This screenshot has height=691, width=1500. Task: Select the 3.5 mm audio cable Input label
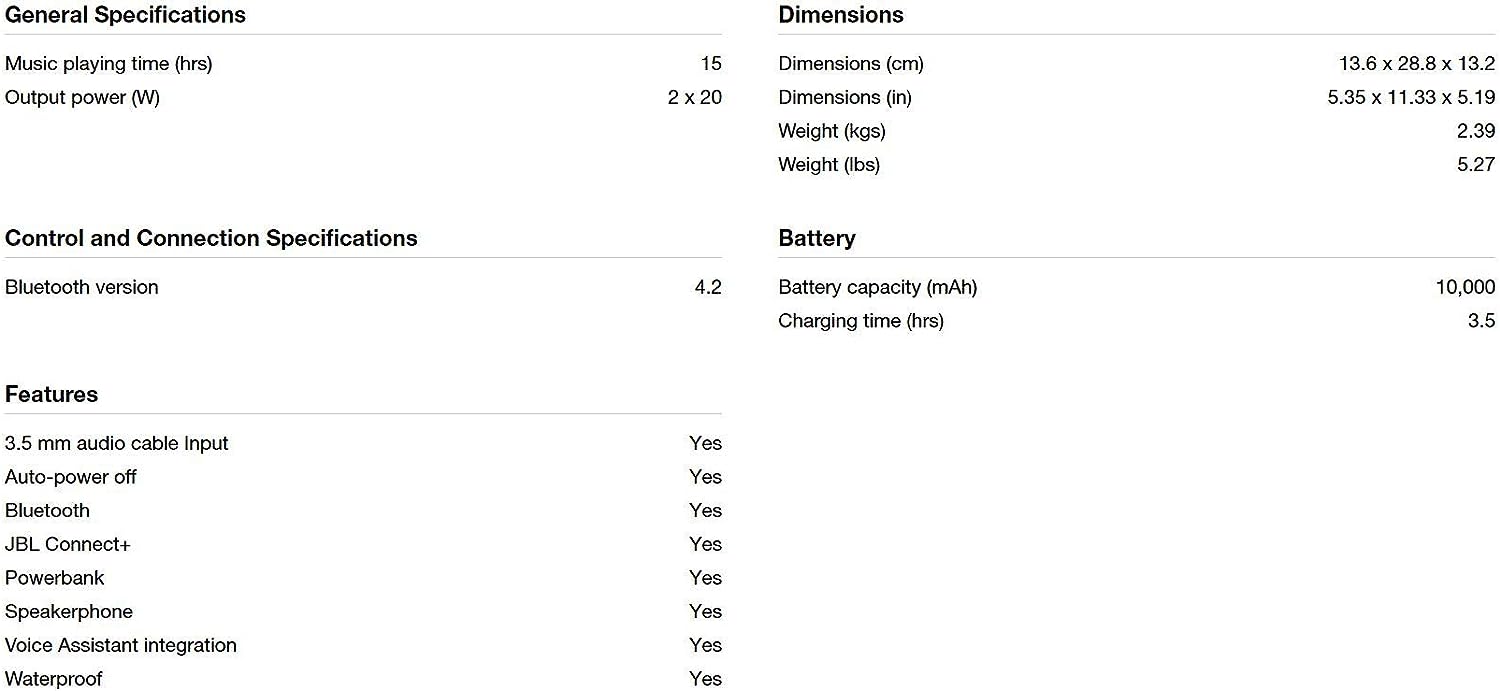(117, 444)
